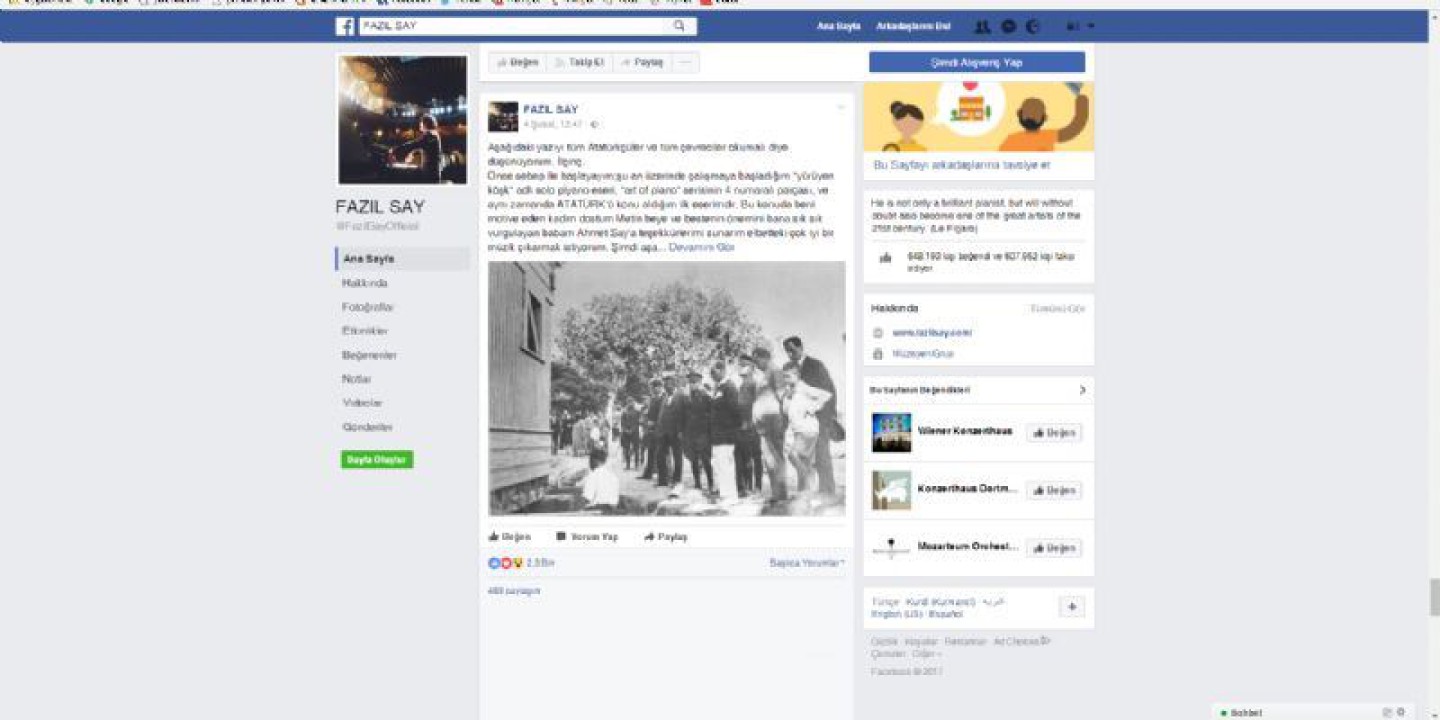Click the Şimdi Alışveriş Yap button
Viewport: 1440px width, 720px height.
point(976,62)
